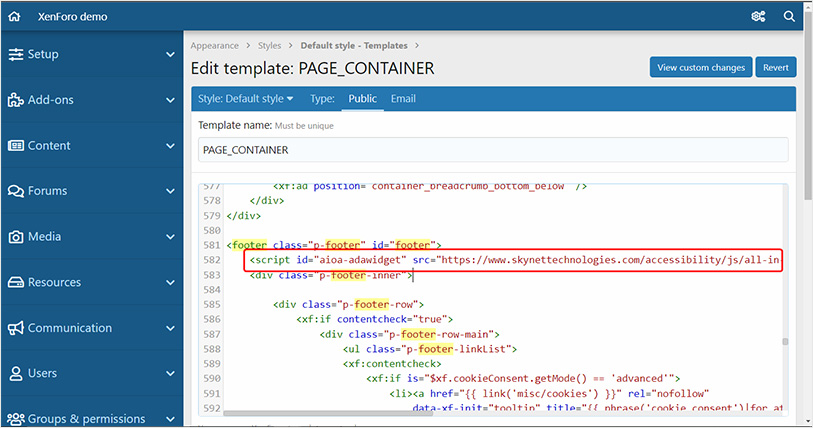Open the admin cogs icon in header
This screenshot has width=813, height=428.
(758, 17)
